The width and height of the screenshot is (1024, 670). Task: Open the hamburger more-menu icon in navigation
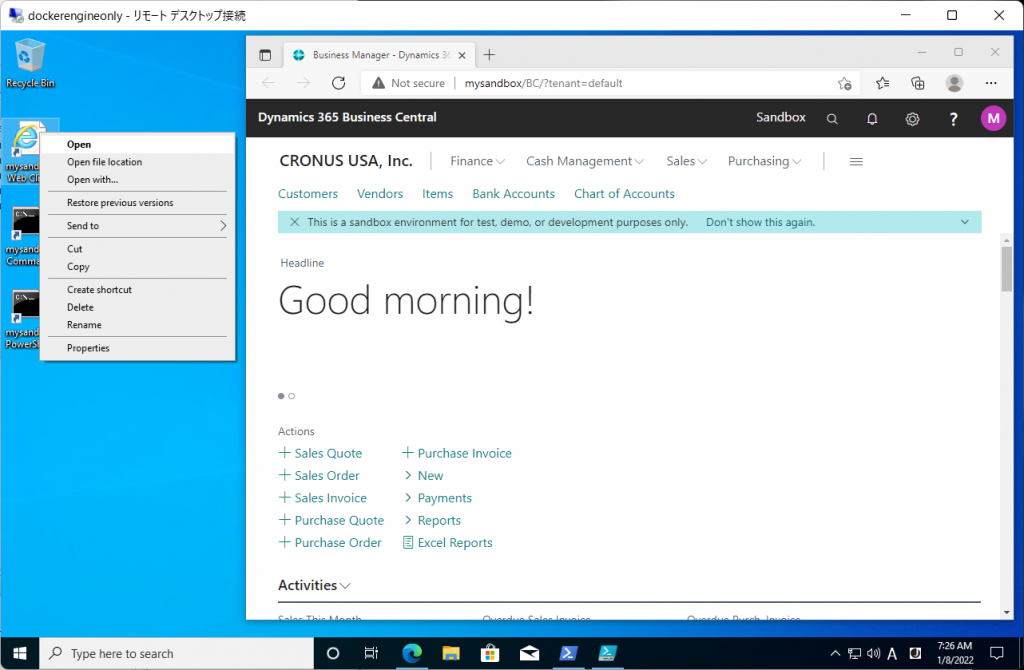click(x=856, y=161)
